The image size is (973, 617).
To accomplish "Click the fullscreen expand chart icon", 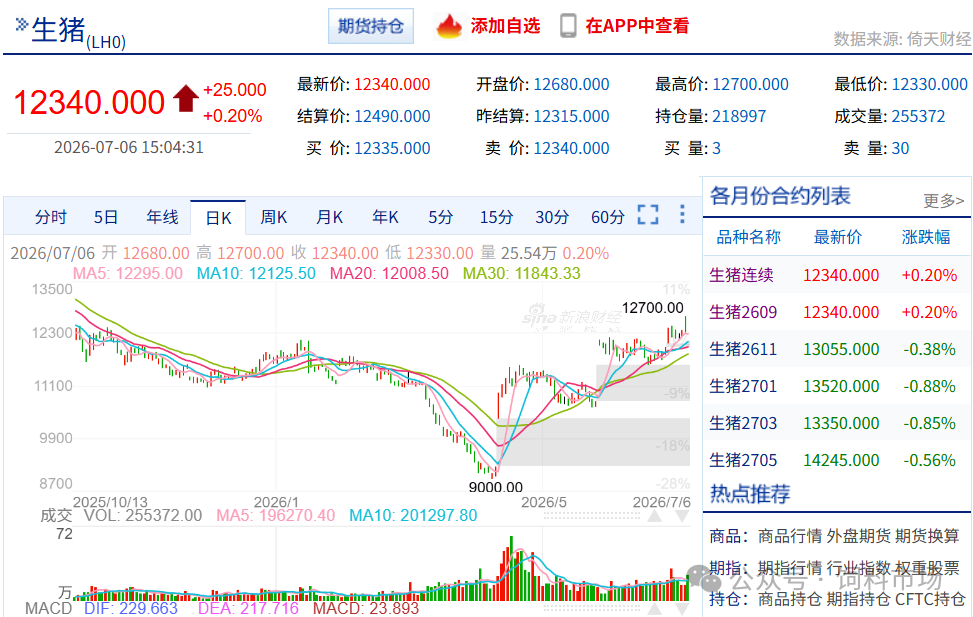I will click(x=648, y=215).
